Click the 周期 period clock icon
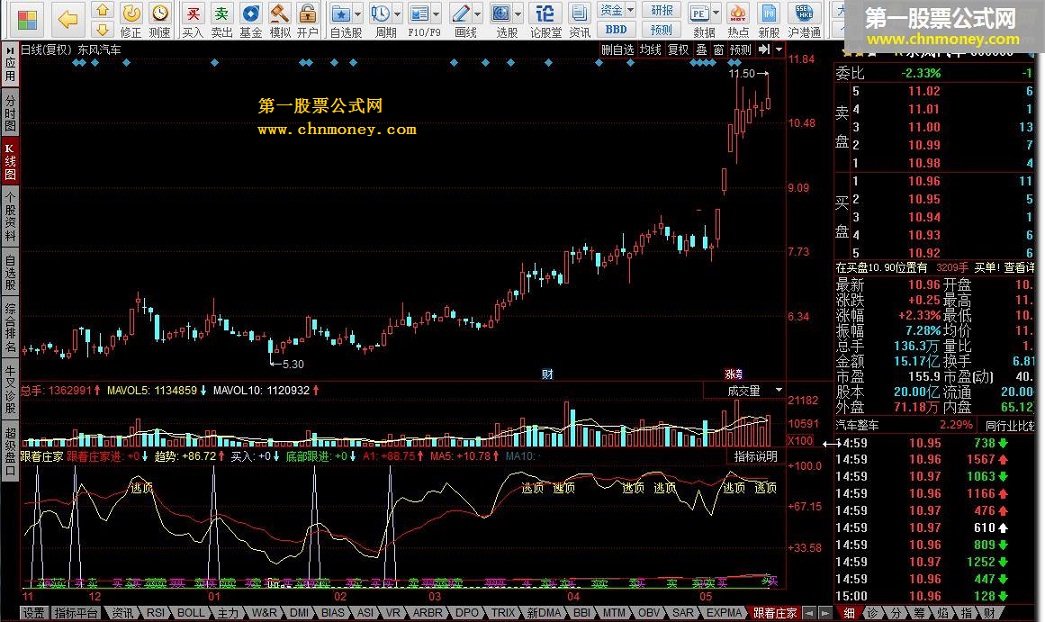Image resolution: width=1045 pixels, height=622 pixels. pos(382,20)
